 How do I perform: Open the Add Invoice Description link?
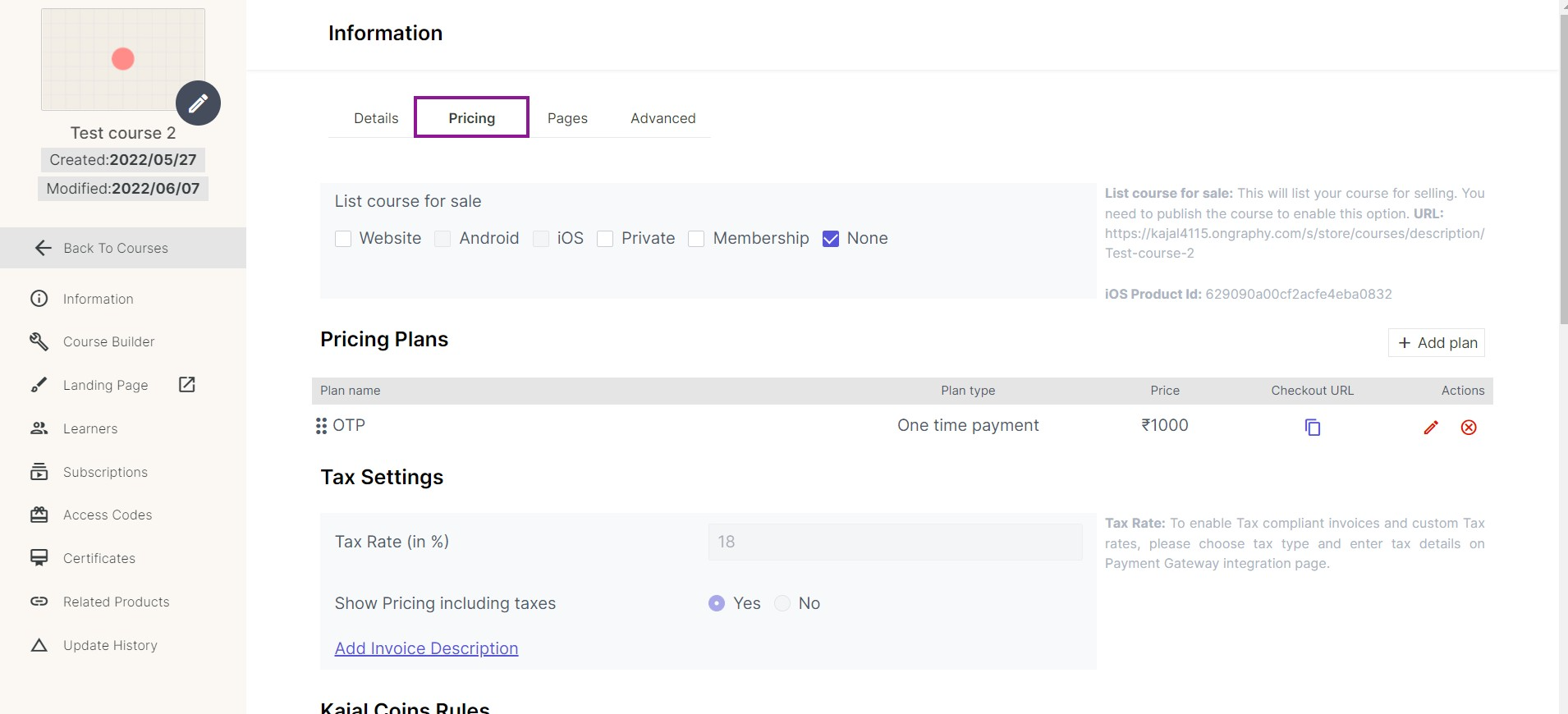click(426, 648)
